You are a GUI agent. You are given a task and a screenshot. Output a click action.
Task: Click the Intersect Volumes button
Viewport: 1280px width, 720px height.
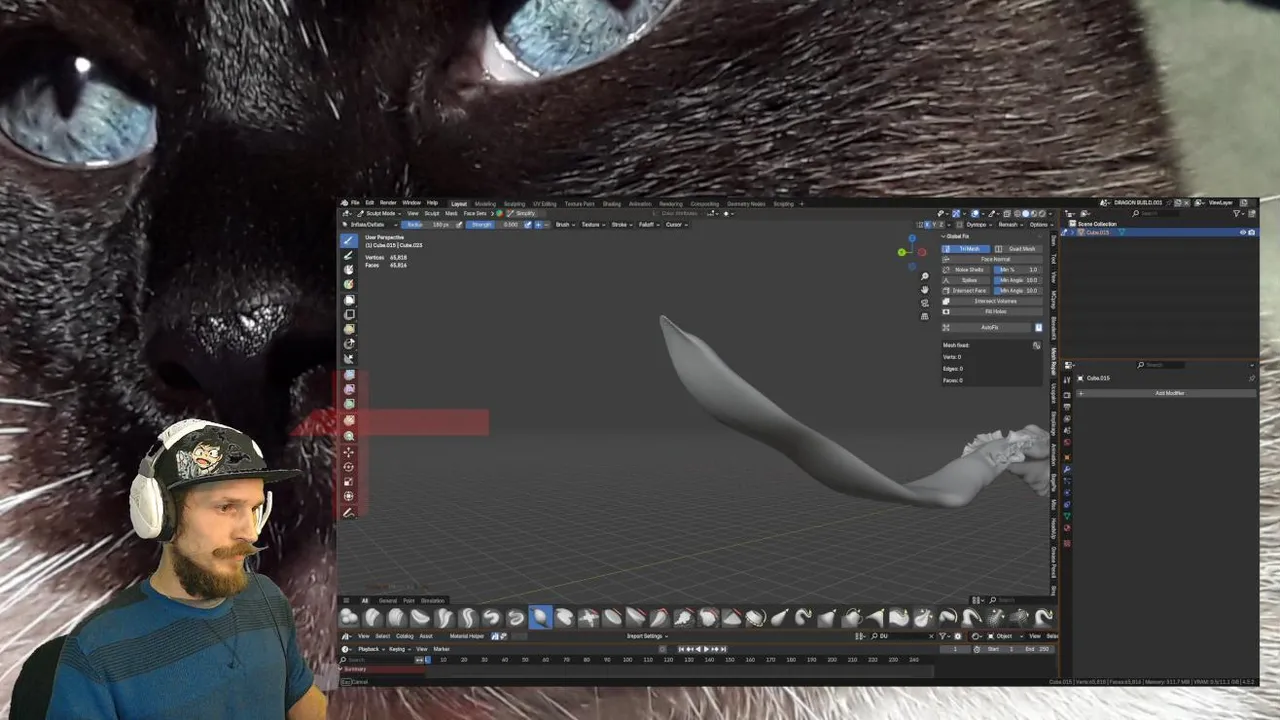[x=992, y=301]
